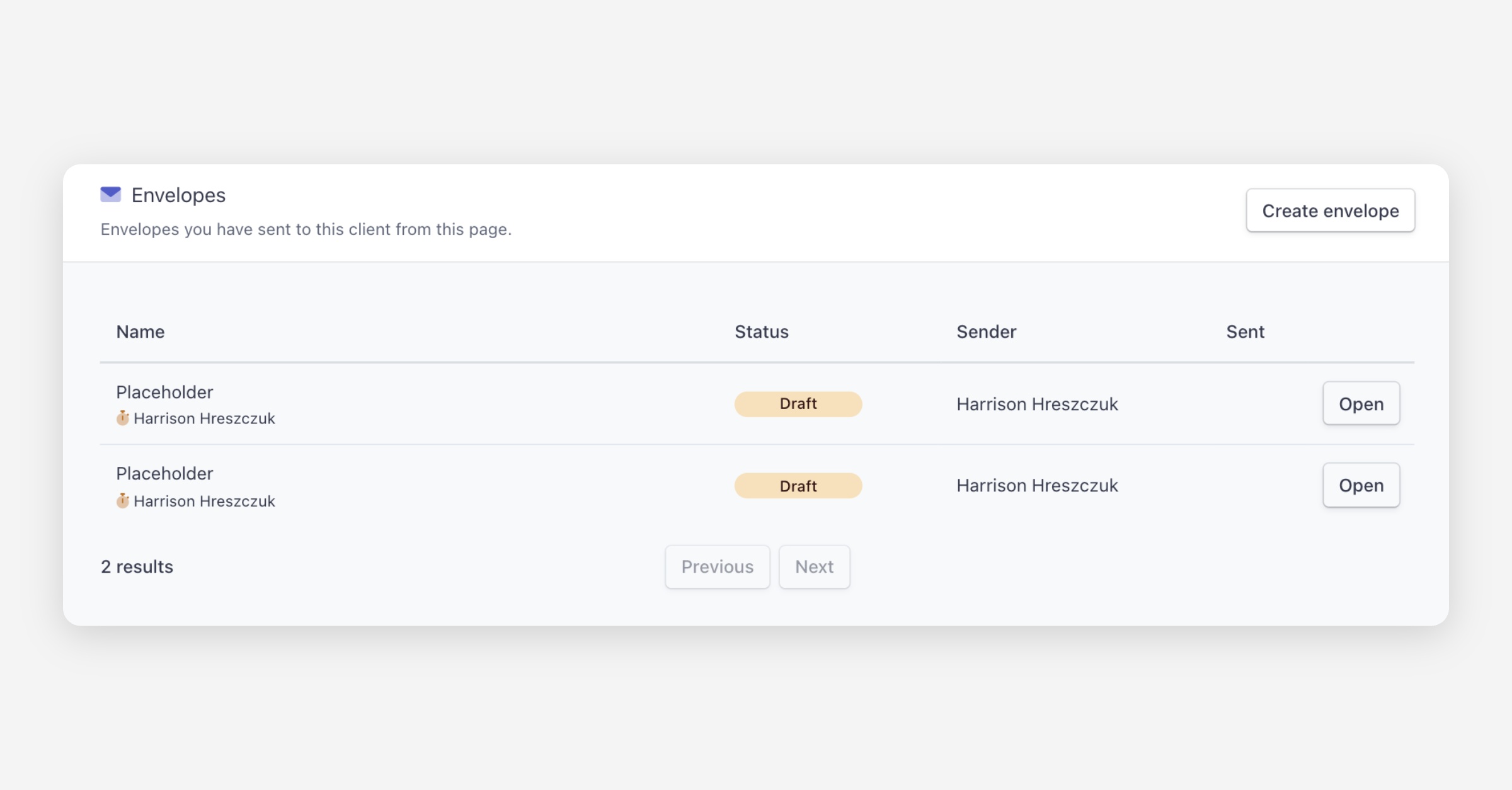This screenshot has width=1512, height=790.
Task: Click the stopwatch icon in second row
Action: pos(123,501)
